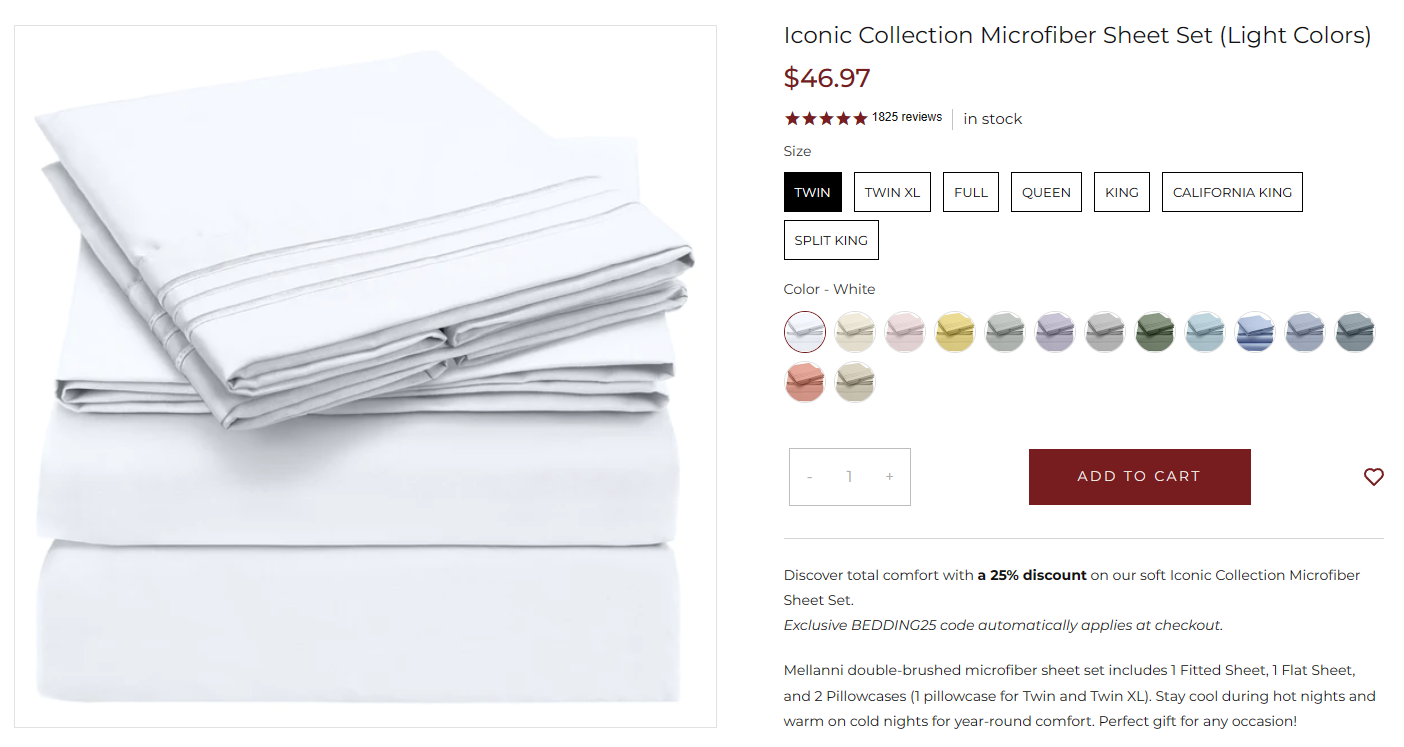Choose the pink sheet color swatch
Viewport: 1404px width, 747px height.
coord(905,331)
